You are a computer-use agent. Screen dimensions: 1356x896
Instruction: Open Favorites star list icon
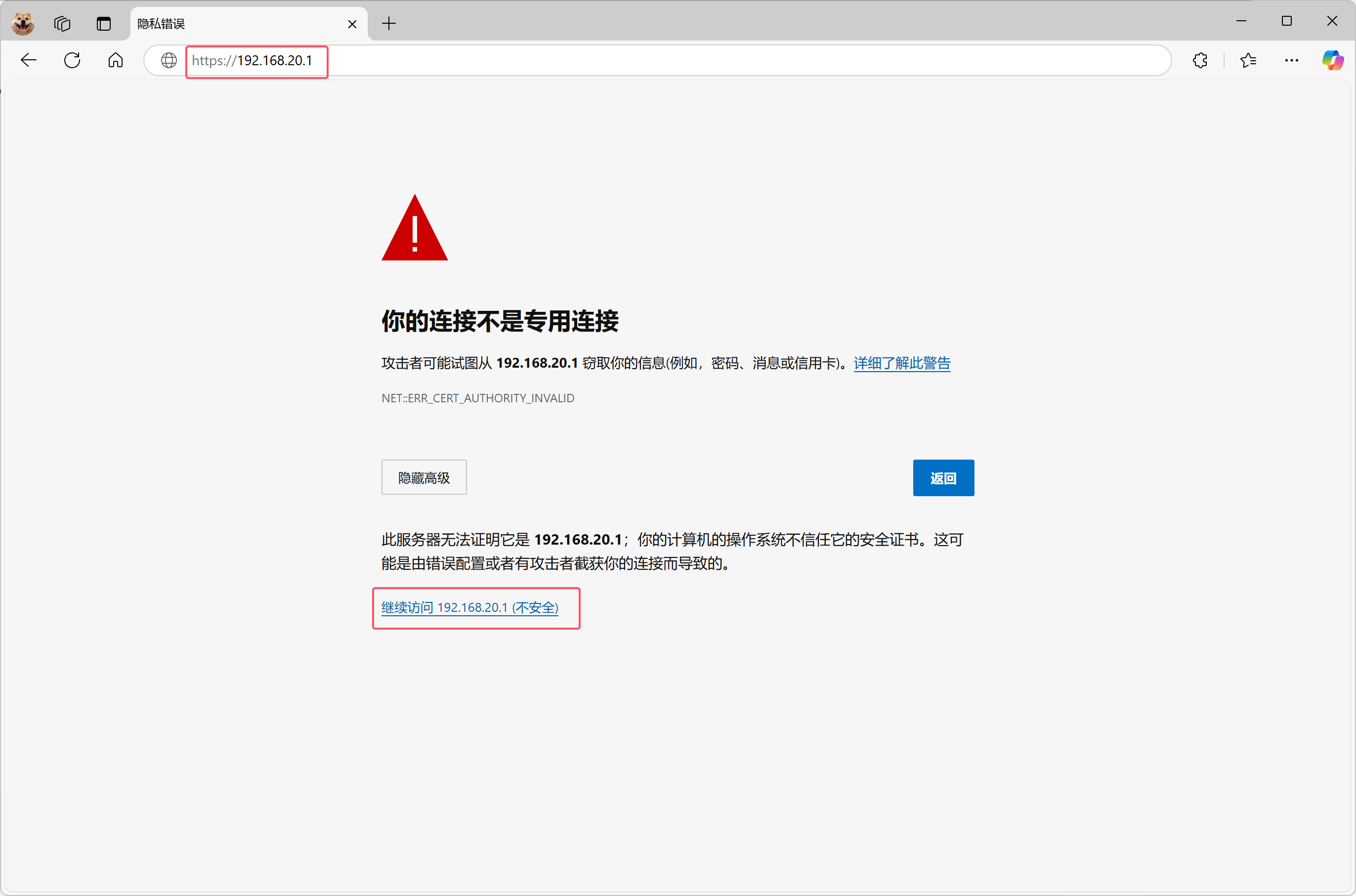point(1248,60)
